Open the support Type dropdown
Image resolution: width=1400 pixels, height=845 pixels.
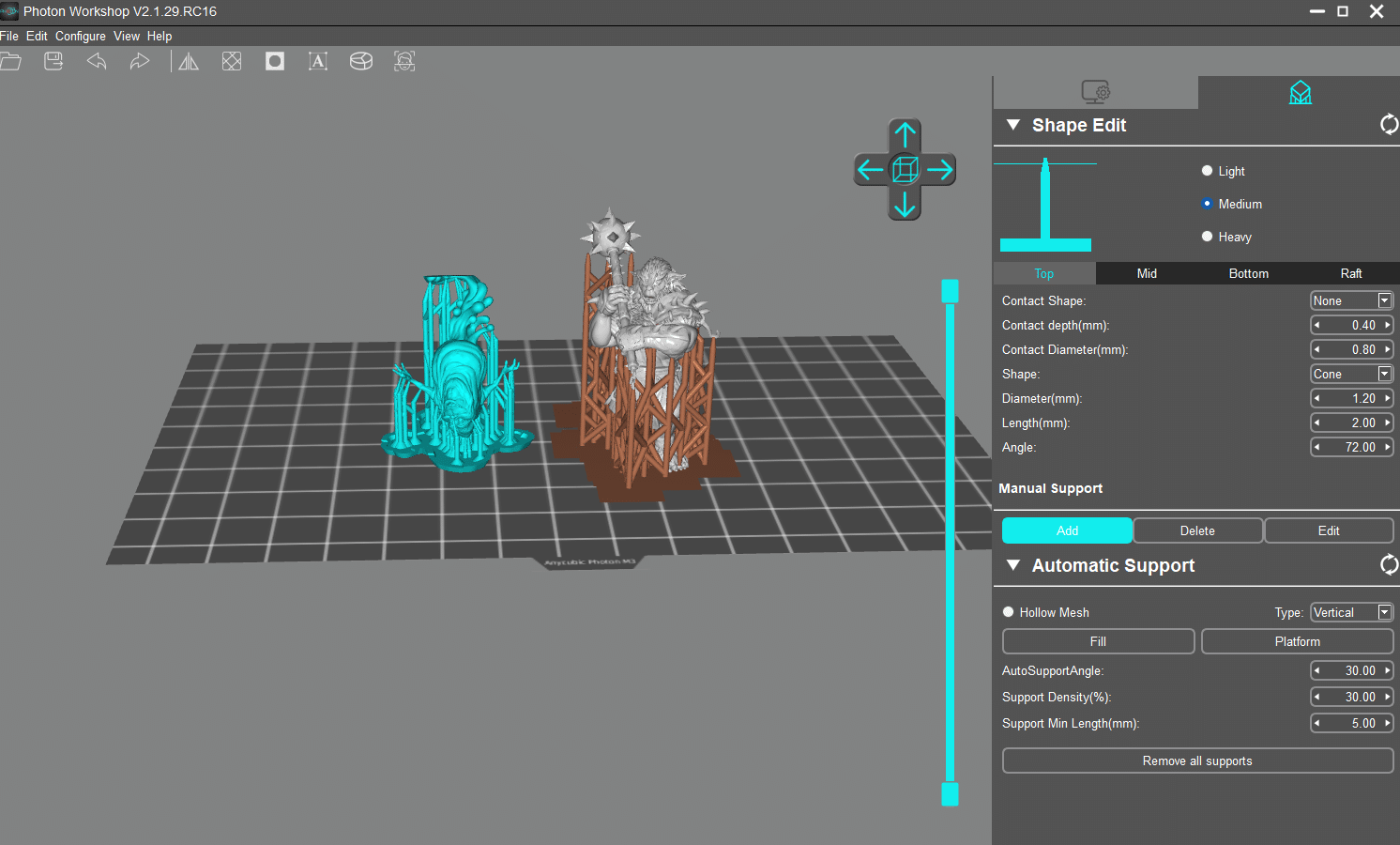click(1351, 612)
